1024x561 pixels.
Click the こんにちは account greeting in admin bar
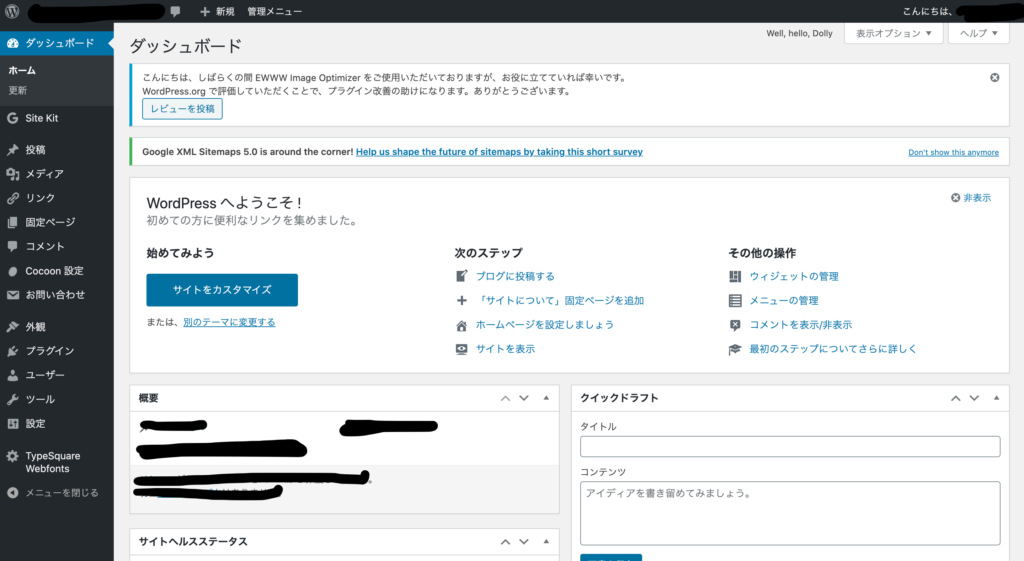(x=927, y=11)
